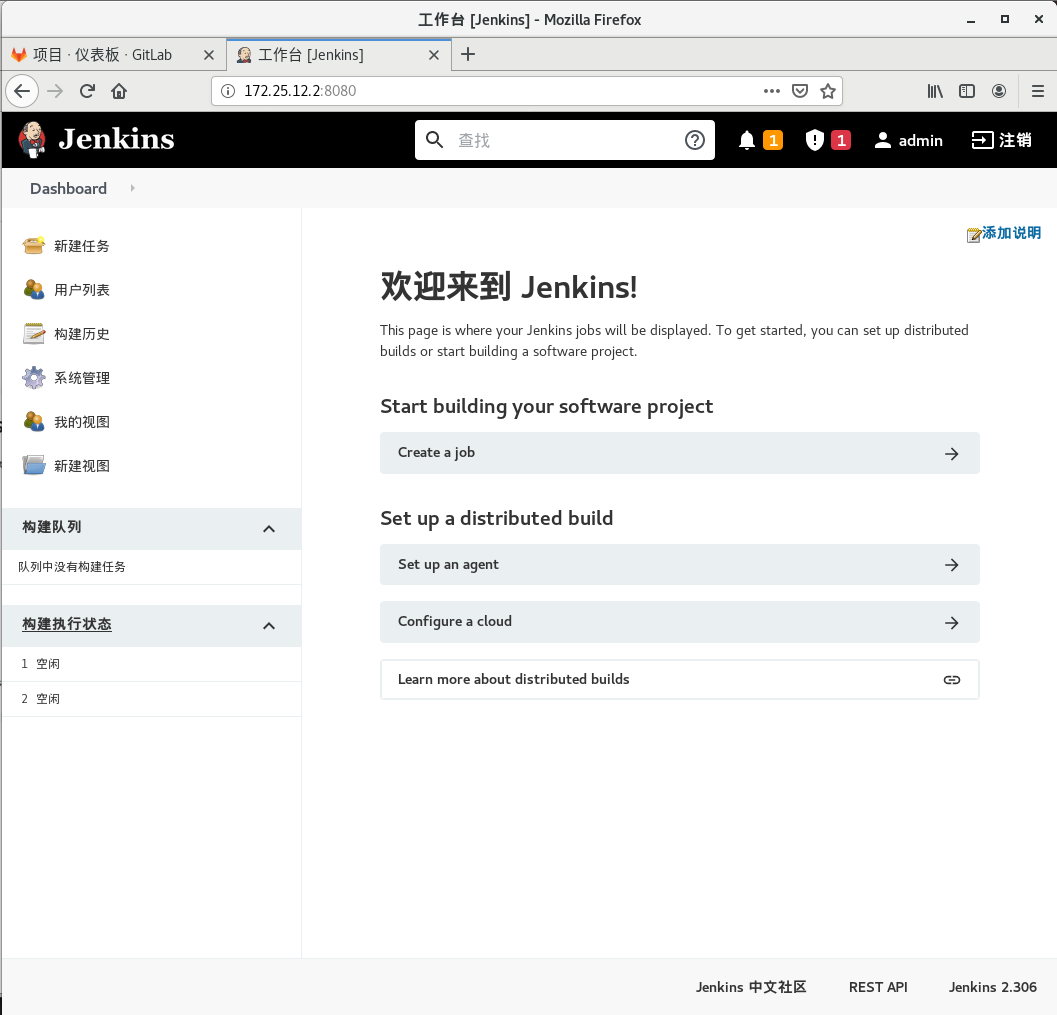
Task: Open the security warning shield icon
Action: tap(814, 140)
